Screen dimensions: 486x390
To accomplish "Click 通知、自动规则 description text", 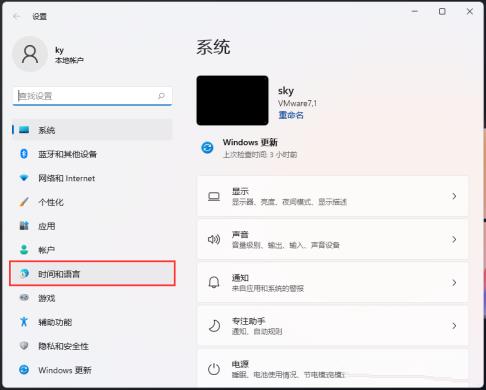I will 257,331.
